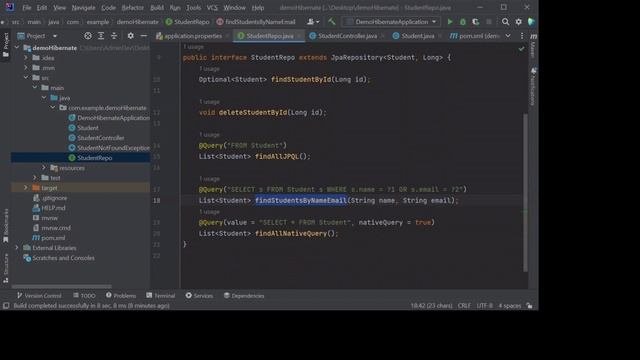Image resolution: width=640 pixels, height=360 pixels.
Task: Open the Bookmarks tool window stripe
Action: click(x=6, y=227)
